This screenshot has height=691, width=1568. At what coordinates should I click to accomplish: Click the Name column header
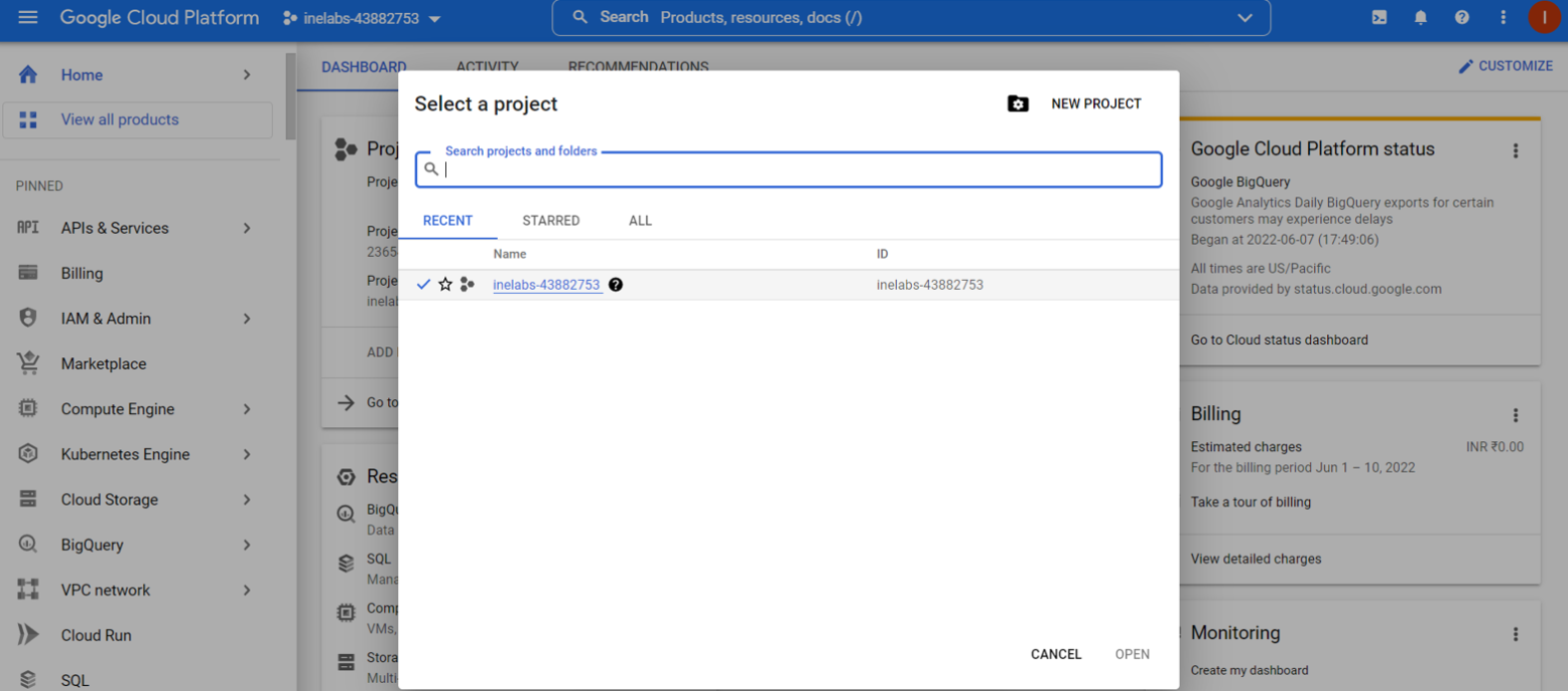pyautogui.click(x=510, y=254)
